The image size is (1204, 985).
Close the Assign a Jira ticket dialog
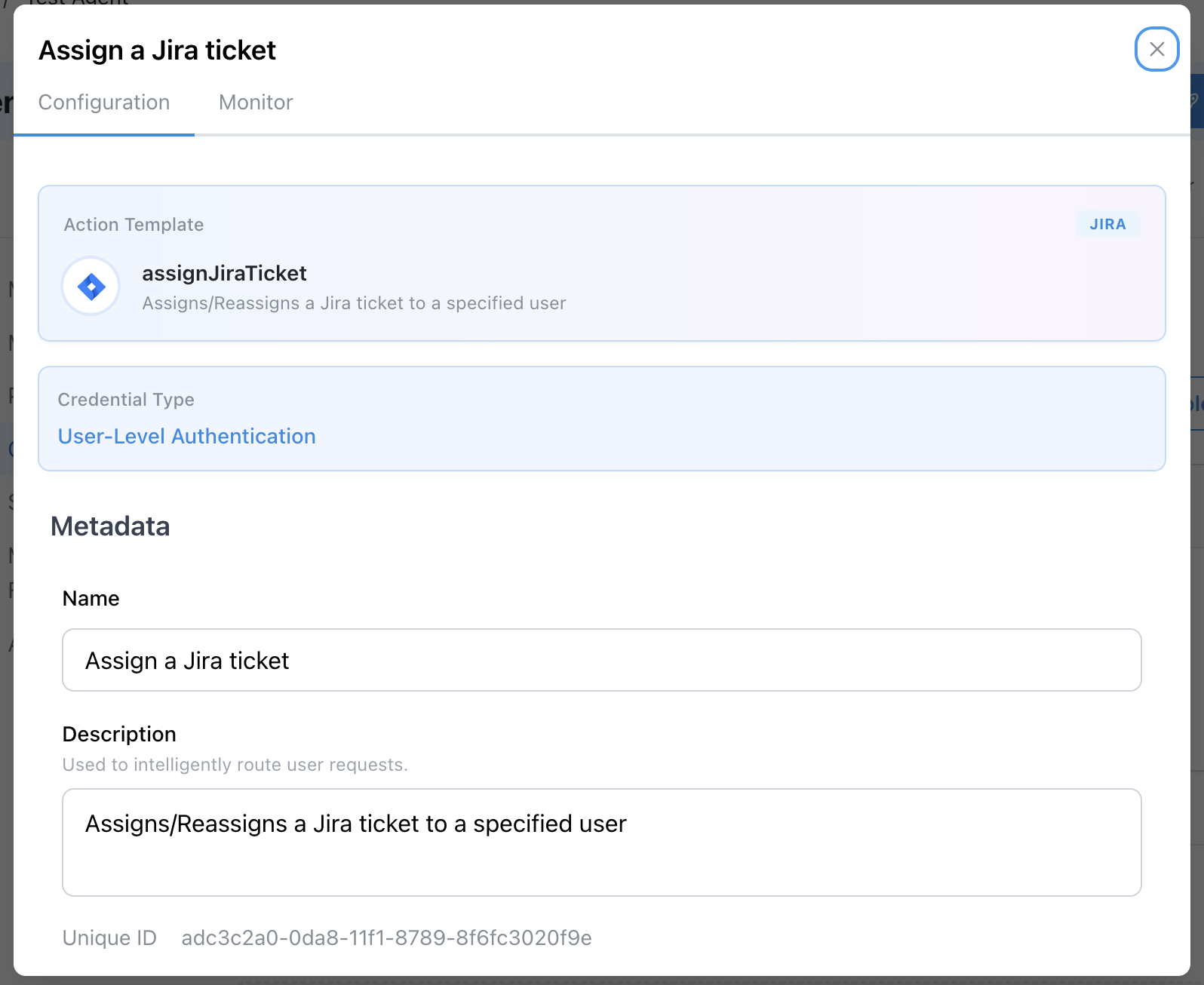pos(1156,49)
